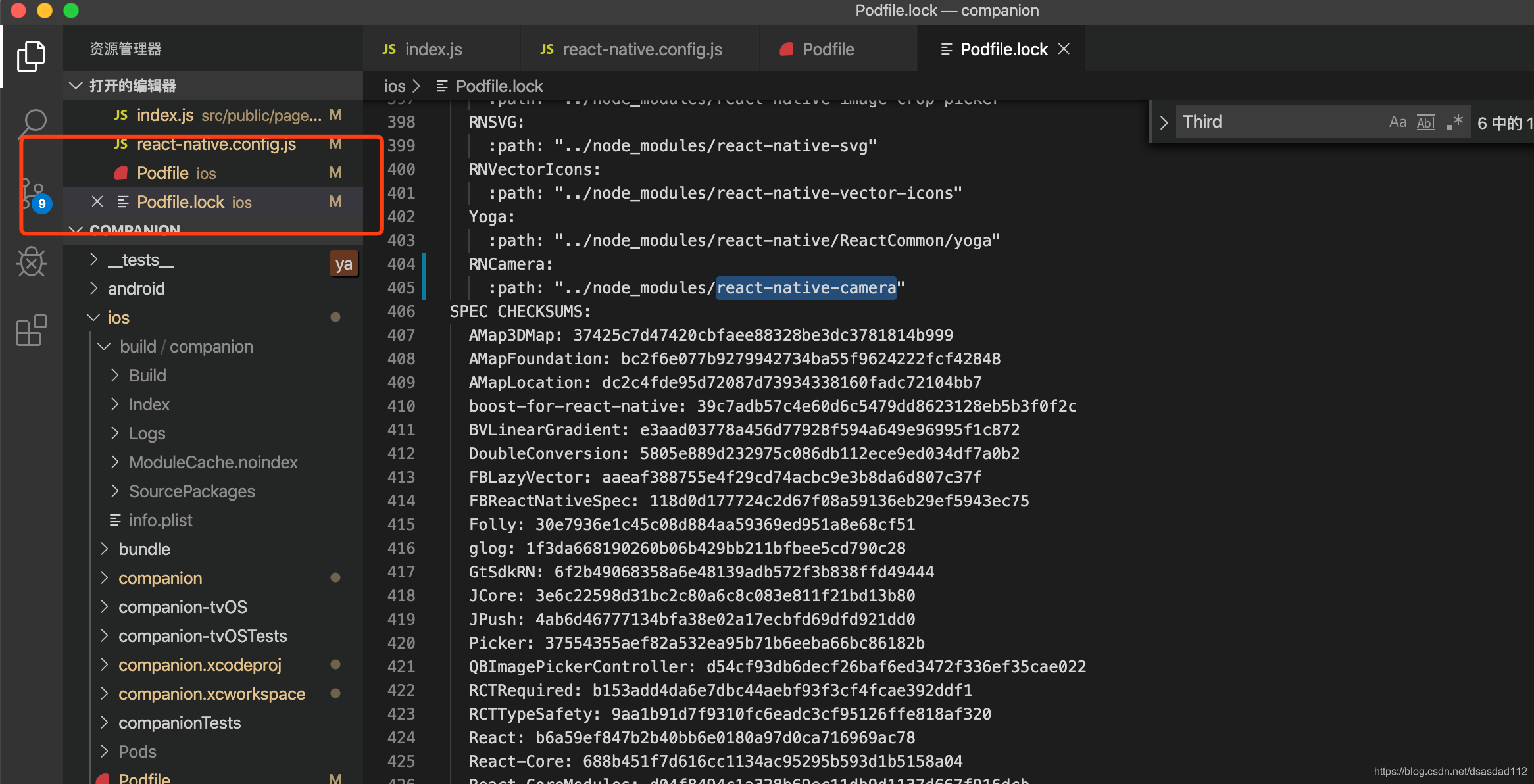Open the Explorer view icon
1534x784 pixels.
(31, 56)
